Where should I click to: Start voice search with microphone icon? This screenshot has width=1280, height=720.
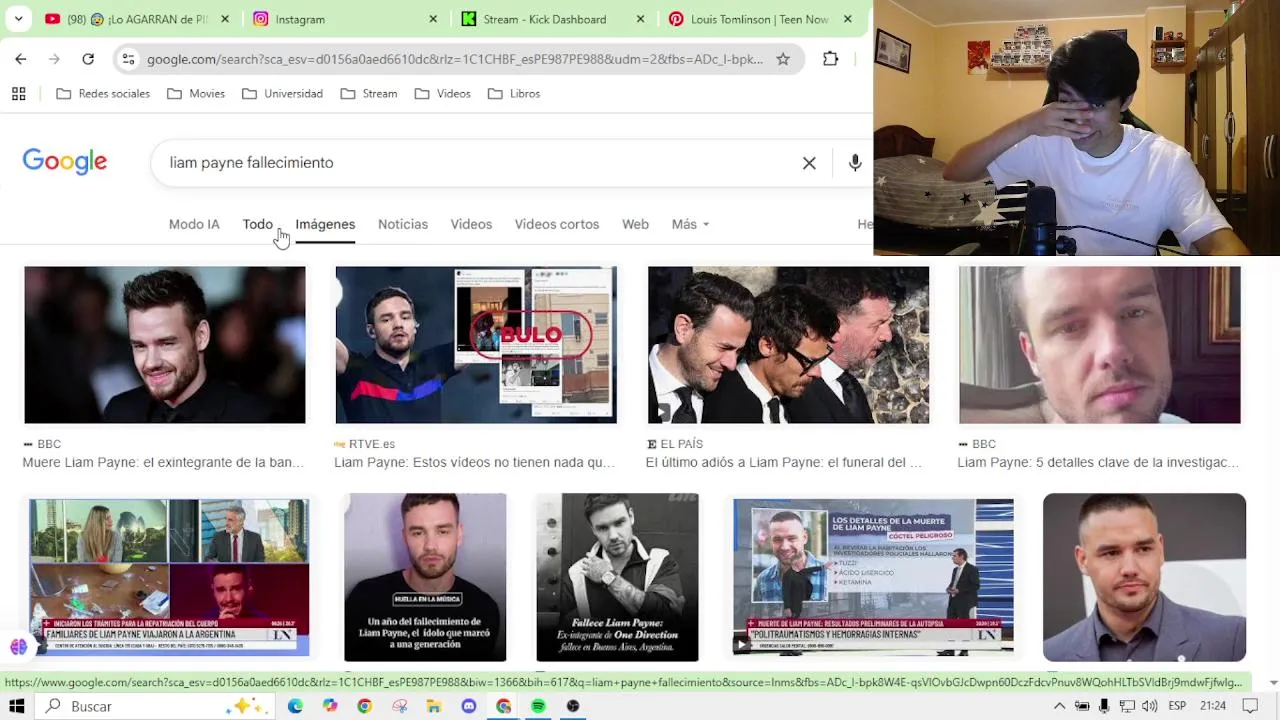pyautogui.click(x=855, y=163)
